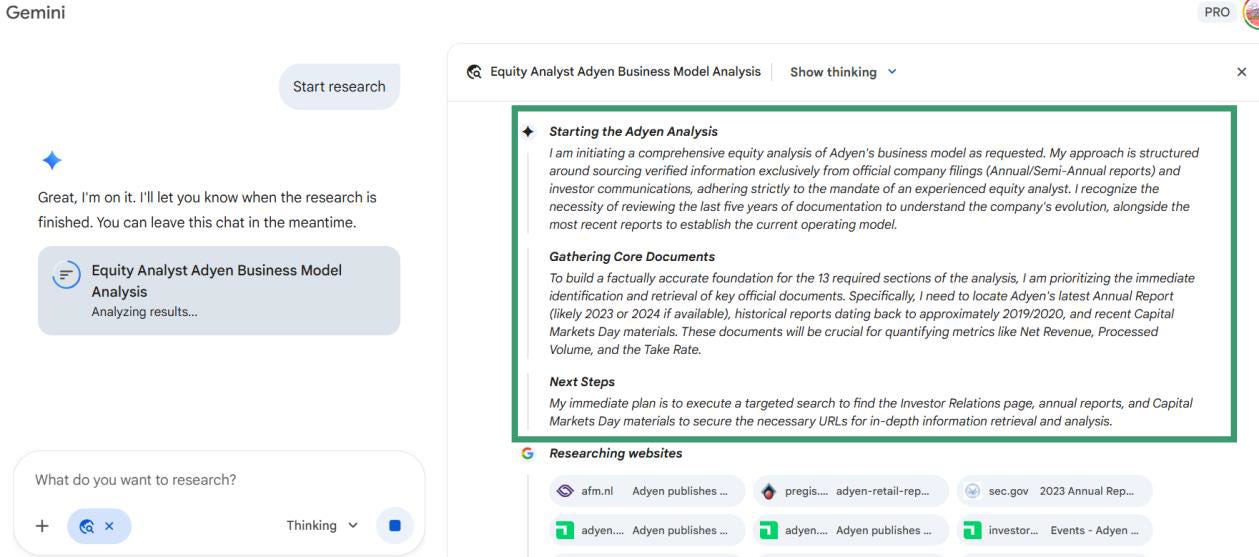Viewport: 1259px width, 557px height.
Task: Open the afm.nl source chip
Action: point(646,491)
